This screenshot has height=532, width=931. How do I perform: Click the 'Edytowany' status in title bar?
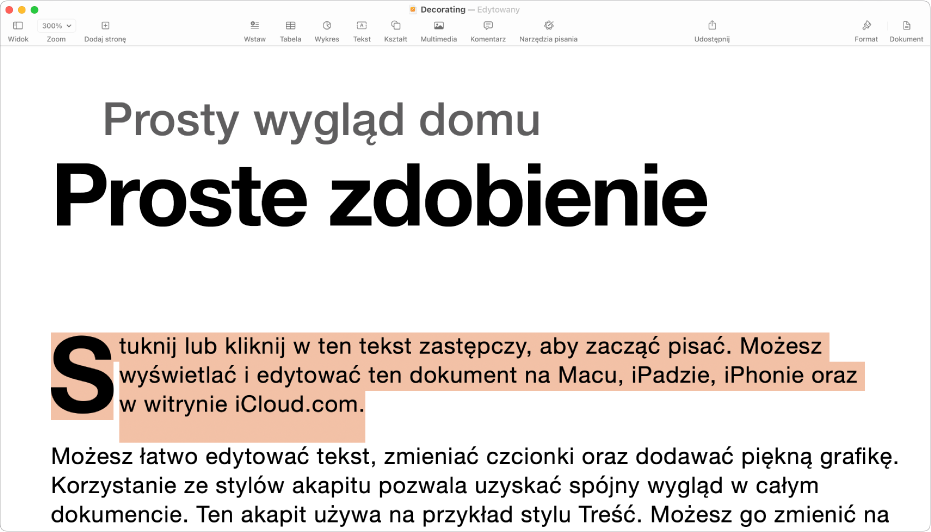pyautogui.click(x=498, y=10)
